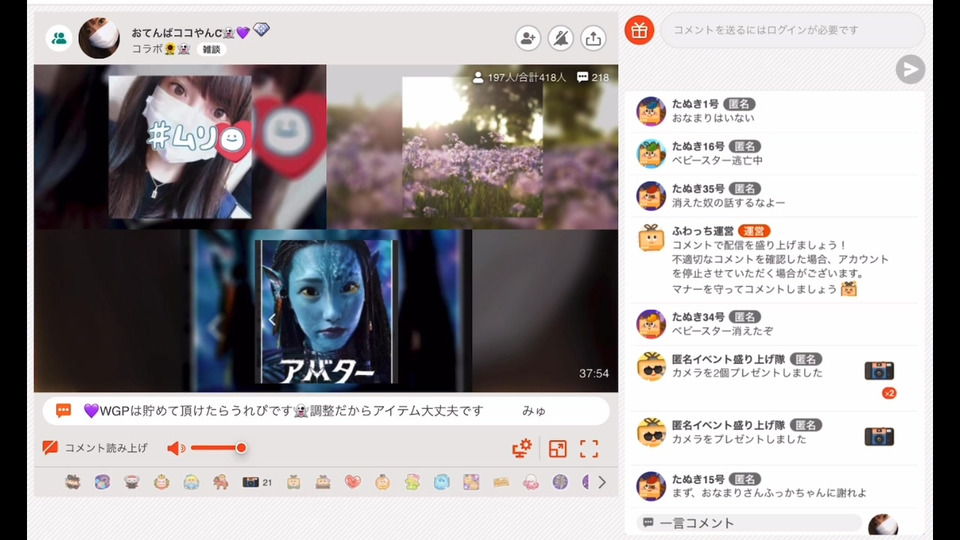This screenshot has width=960, height=540.
Task: Switch to pop-out mini player
Action: click(558, 449)
